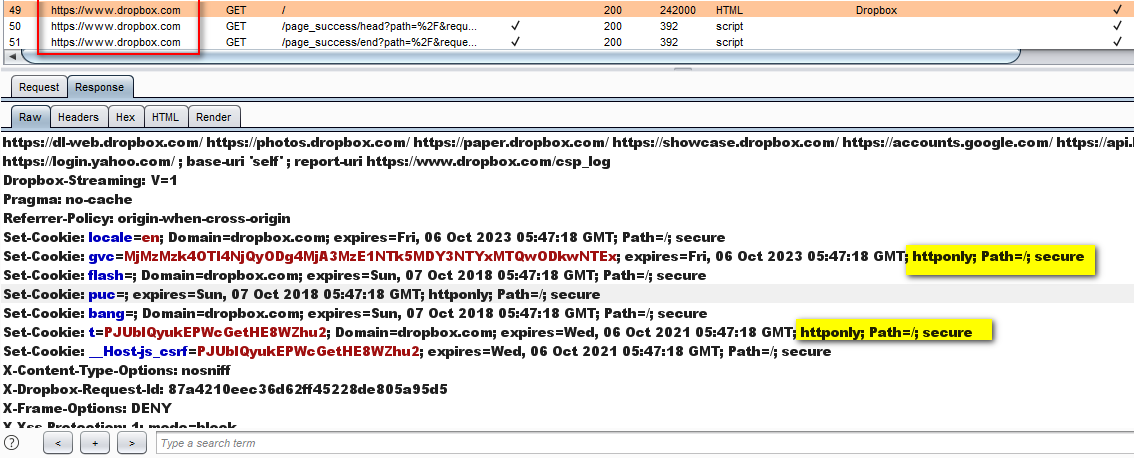This screenshot has height=458, width=1134.
Task: Switch to the Response tab
Action: pyautogui.click(x=99, y=87)
